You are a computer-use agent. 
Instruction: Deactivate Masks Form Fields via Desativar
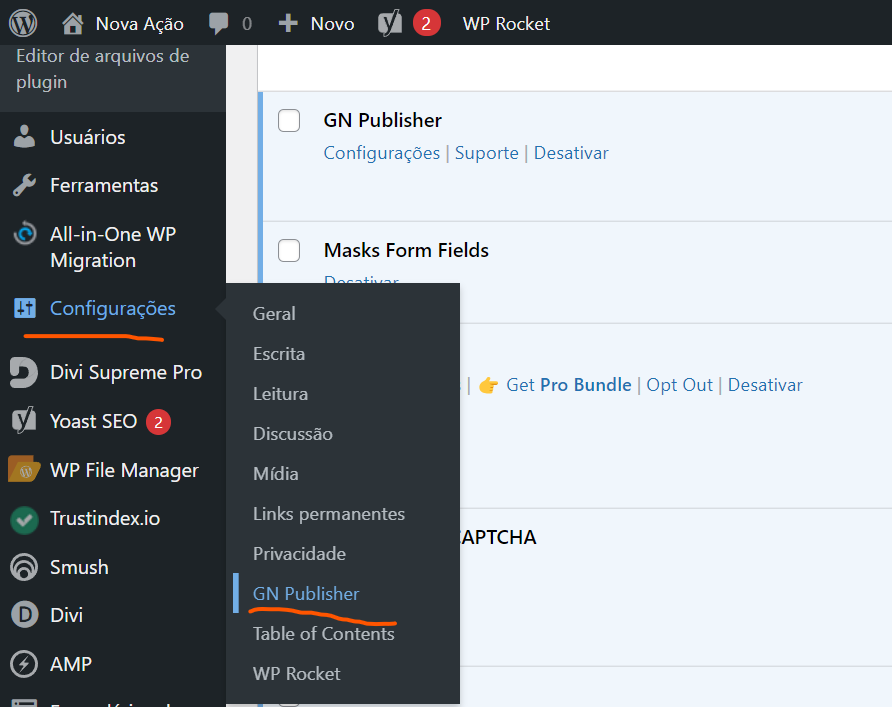point(358,281)
